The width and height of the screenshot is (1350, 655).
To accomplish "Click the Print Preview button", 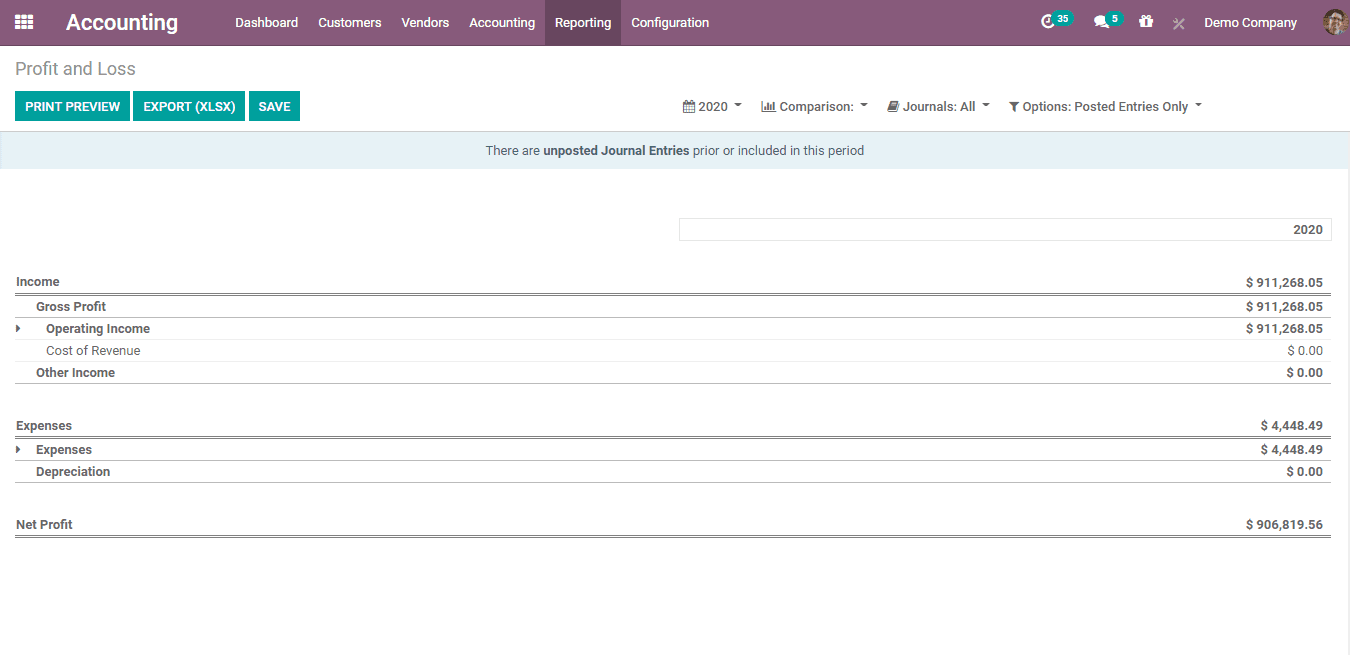I will pos(72,107).
